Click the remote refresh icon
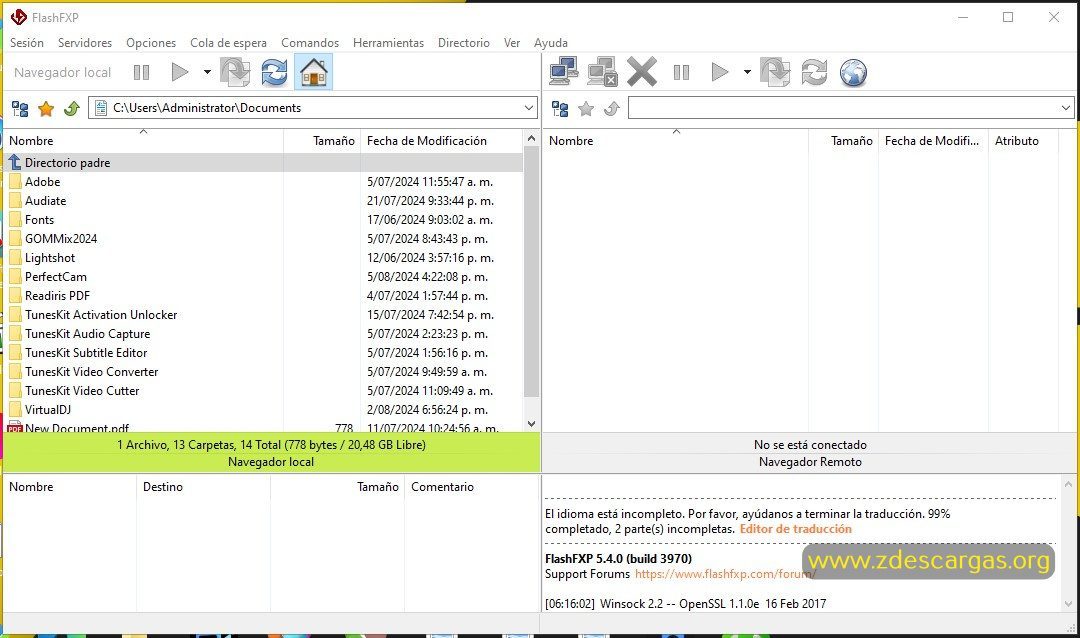This screenshot has height=638, width=1080. pos(814,72)
